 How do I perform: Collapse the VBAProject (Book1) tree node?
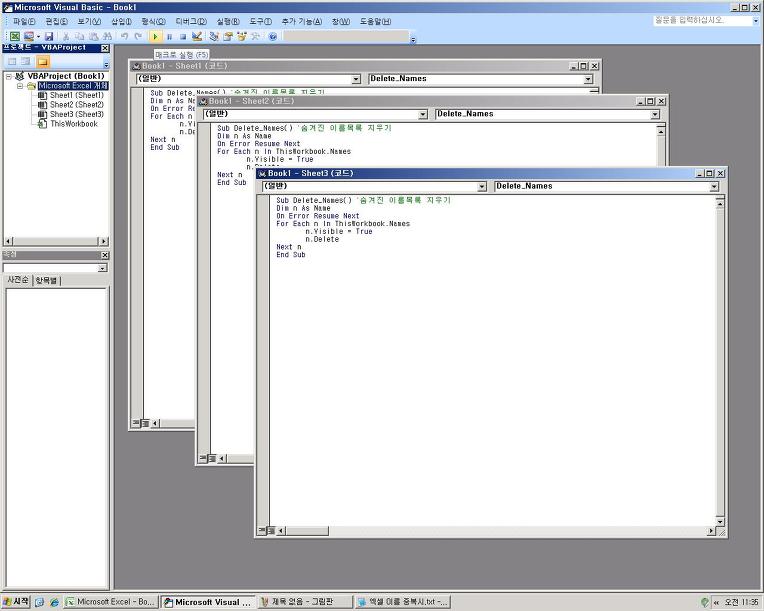pyautogui.click(x=10, y=76)
